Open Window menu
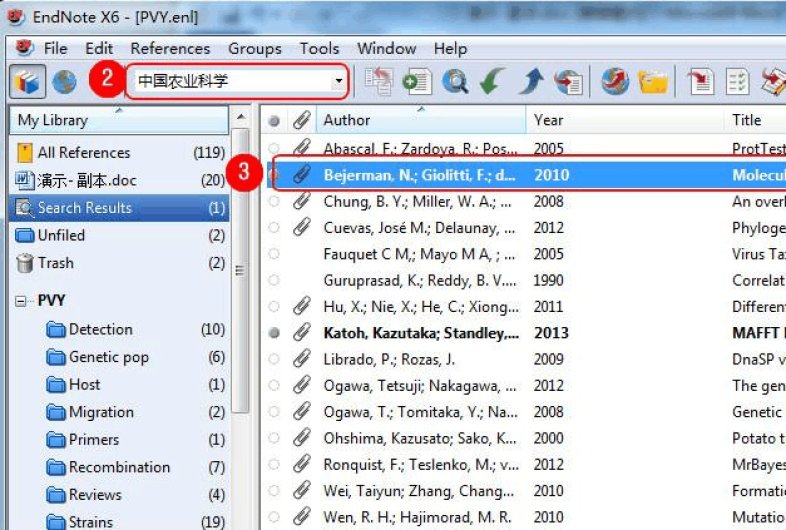This screenshot has width=786, height=530. (x=386, y=48)
